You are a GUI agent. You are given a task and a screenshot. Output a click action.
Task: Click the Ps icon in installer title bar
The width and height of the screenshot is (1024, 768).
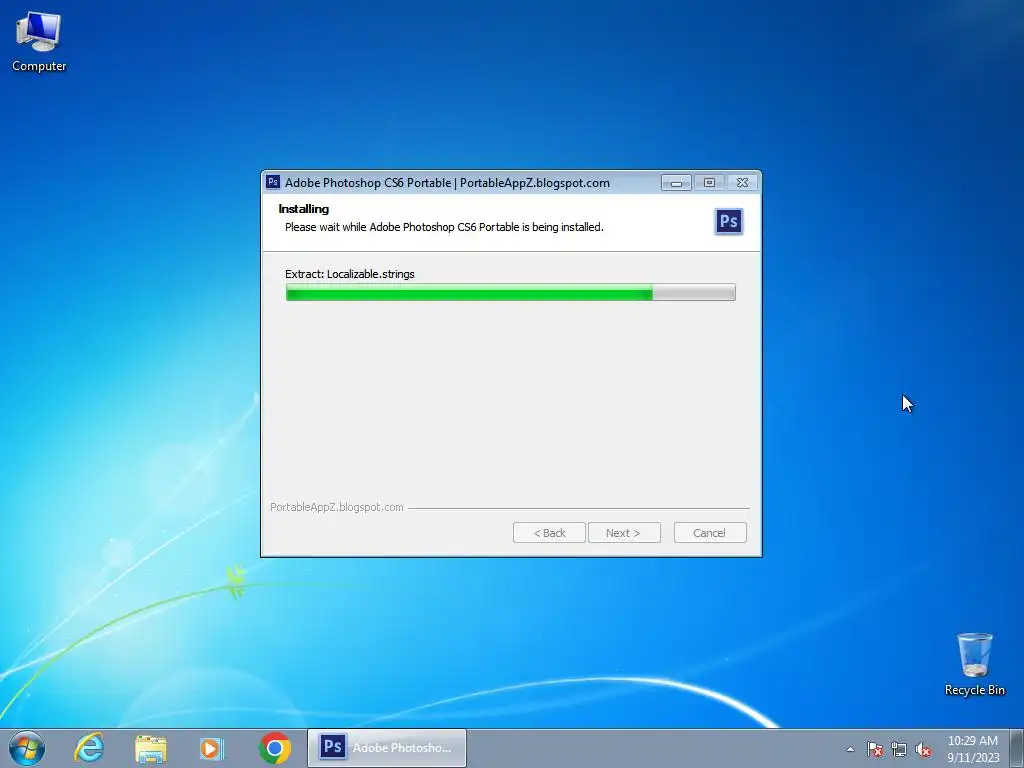point(273,182)
